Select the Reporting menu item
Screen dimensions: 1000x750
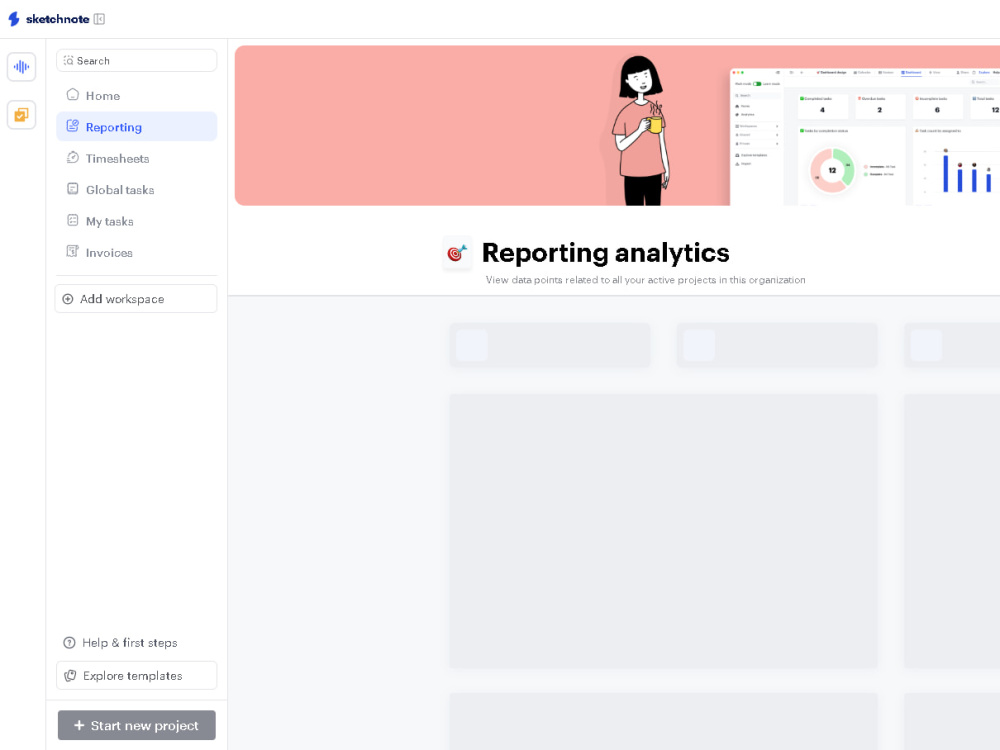(x=136, y=127)
